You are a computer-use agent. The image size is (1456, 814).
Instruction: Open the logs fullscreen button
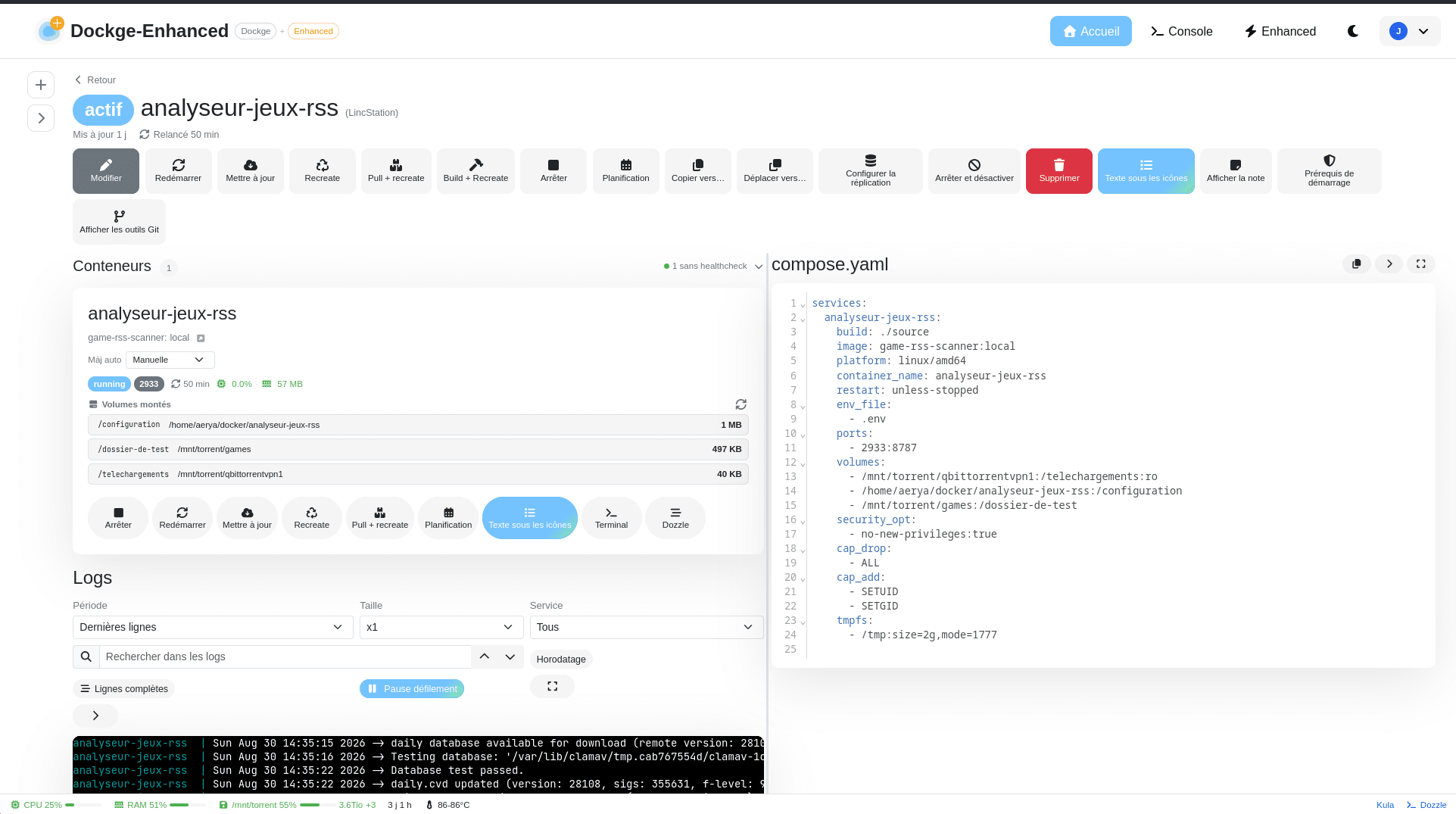pos(552,687)
